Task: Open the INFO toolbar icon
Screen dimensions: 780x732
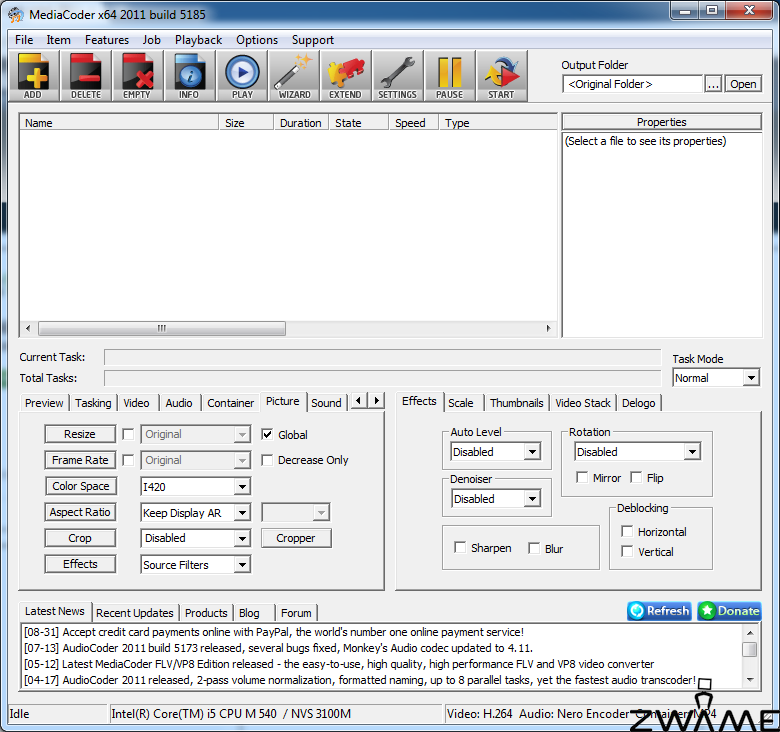Action: (x=190, y=76)
